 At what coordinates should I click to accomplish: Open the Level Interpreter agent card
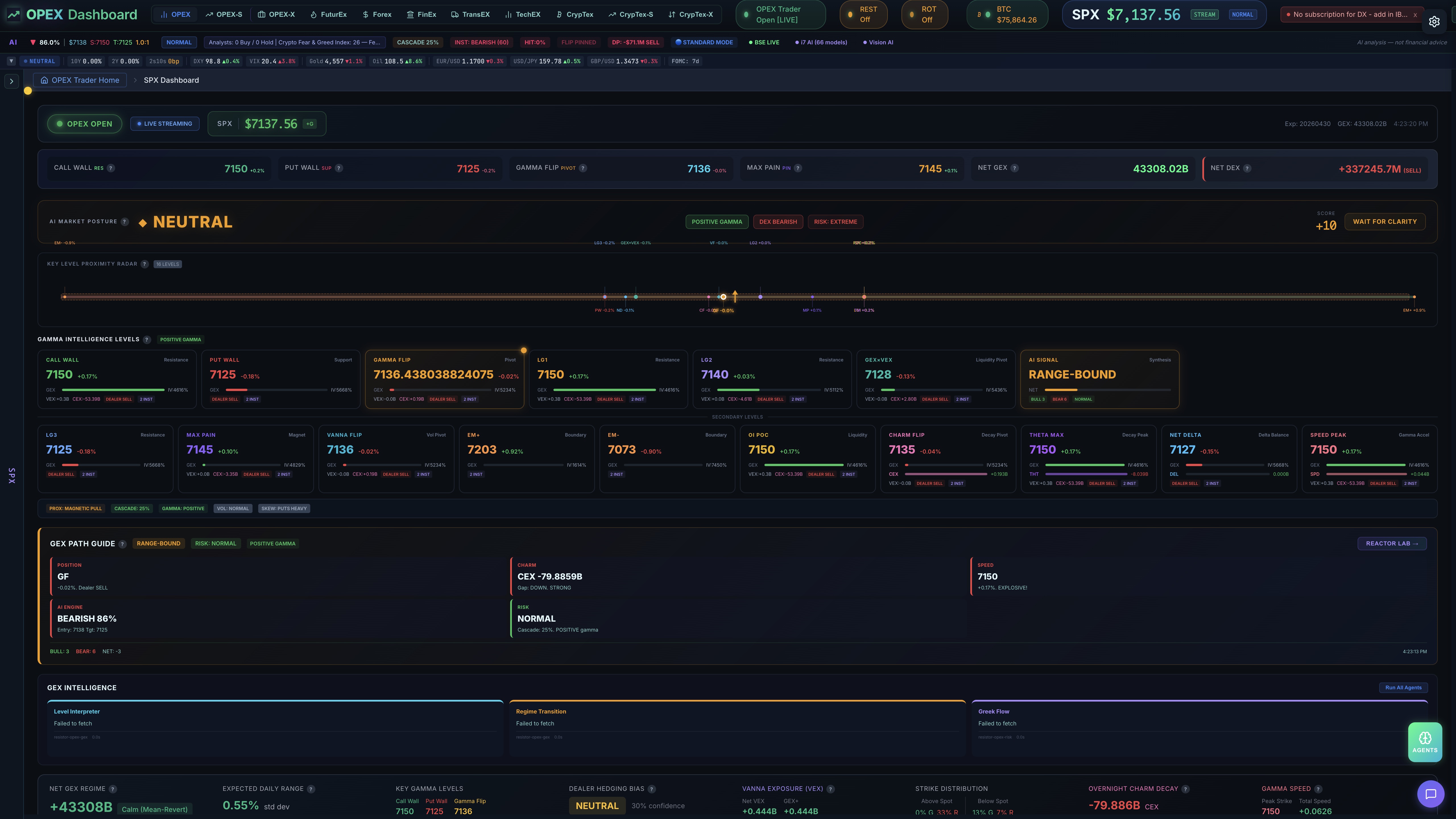275,728
